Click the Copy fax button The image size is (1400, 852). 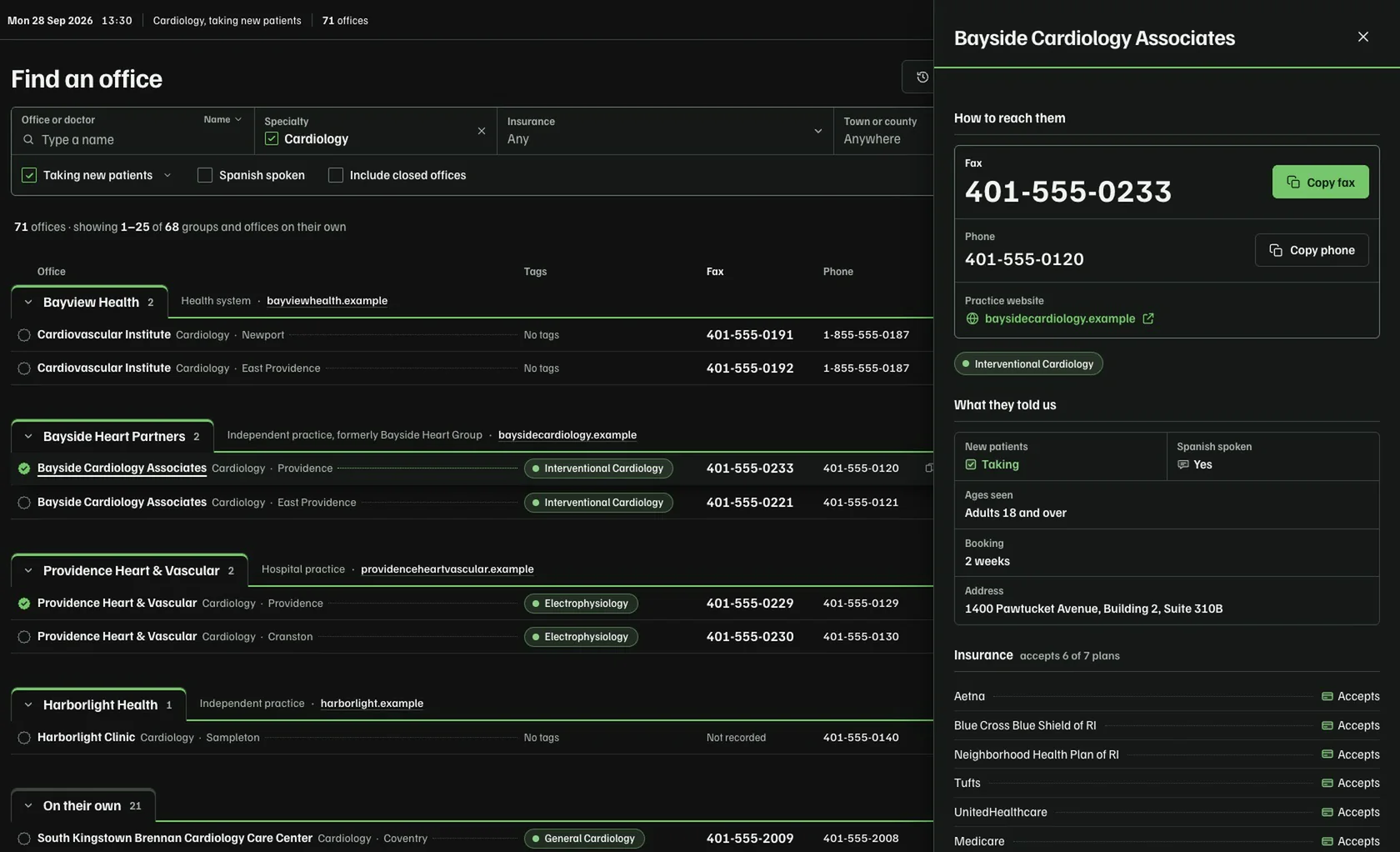tap(1320, 182)
